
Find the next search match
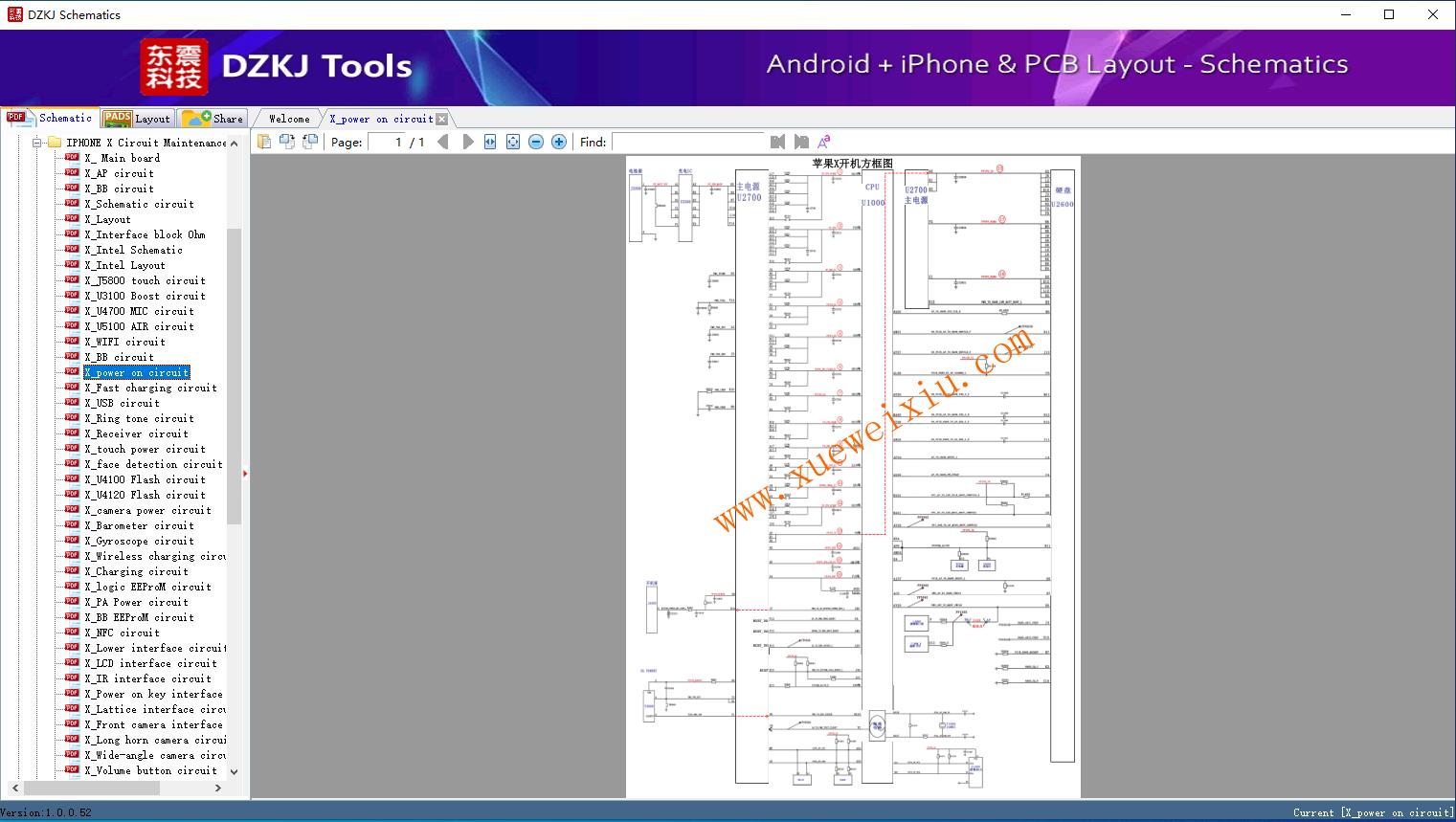pyautogui.click(x=801, y=142)
